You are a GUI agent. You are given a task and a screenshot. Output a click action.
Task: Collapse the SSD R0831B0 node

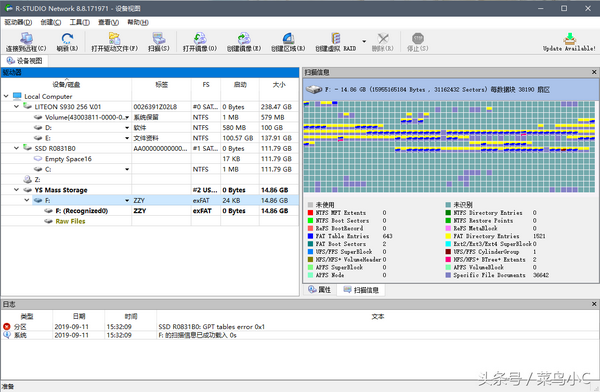tap(16, 148)
